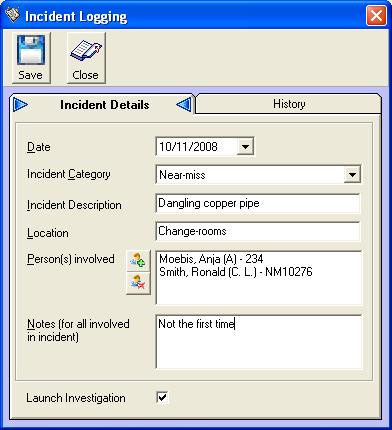392x430 pixels.
Task: Remove a person with the red X icon
Action: 138,283
